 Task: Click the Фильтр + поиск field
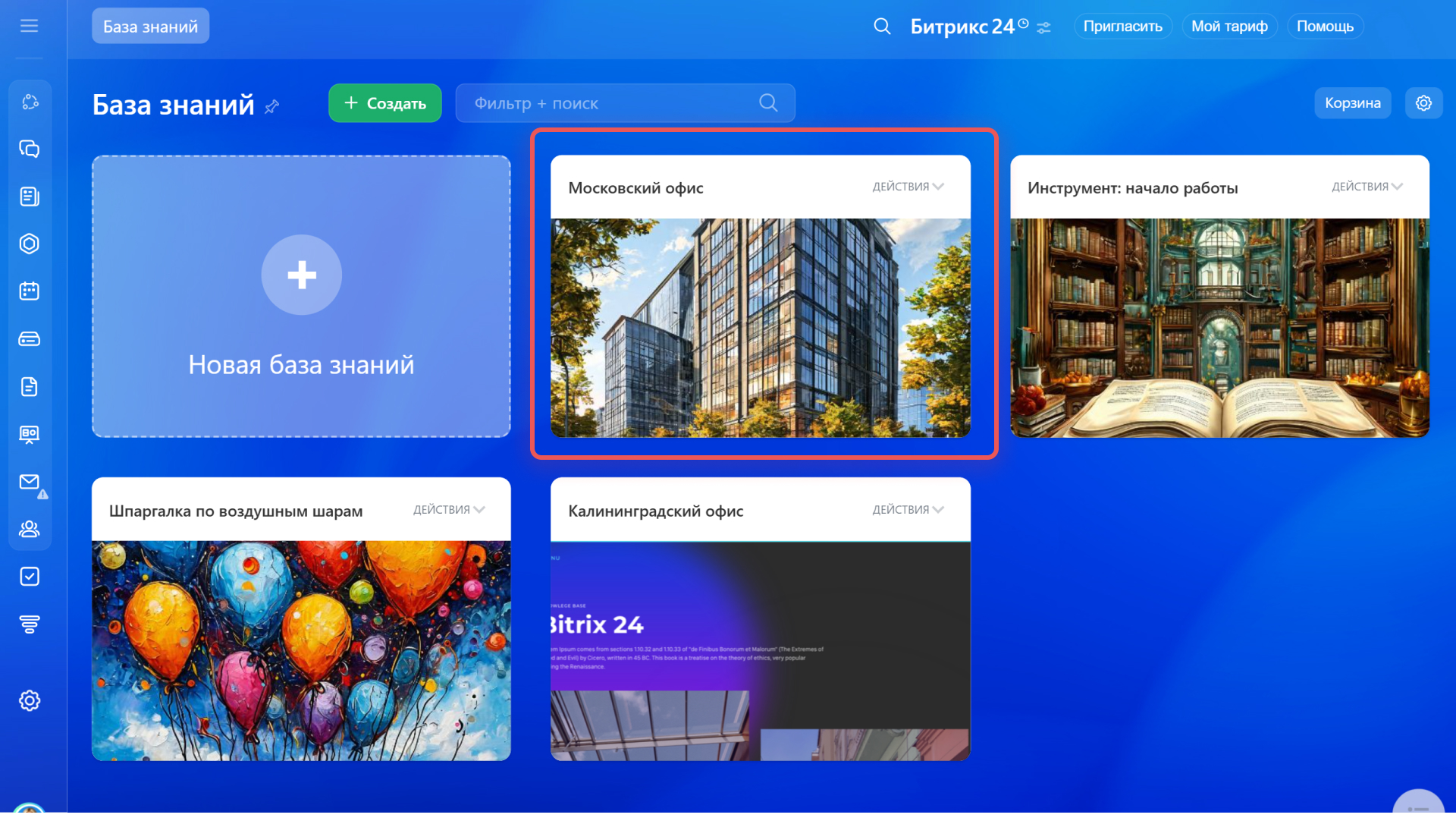click(607, 103)
